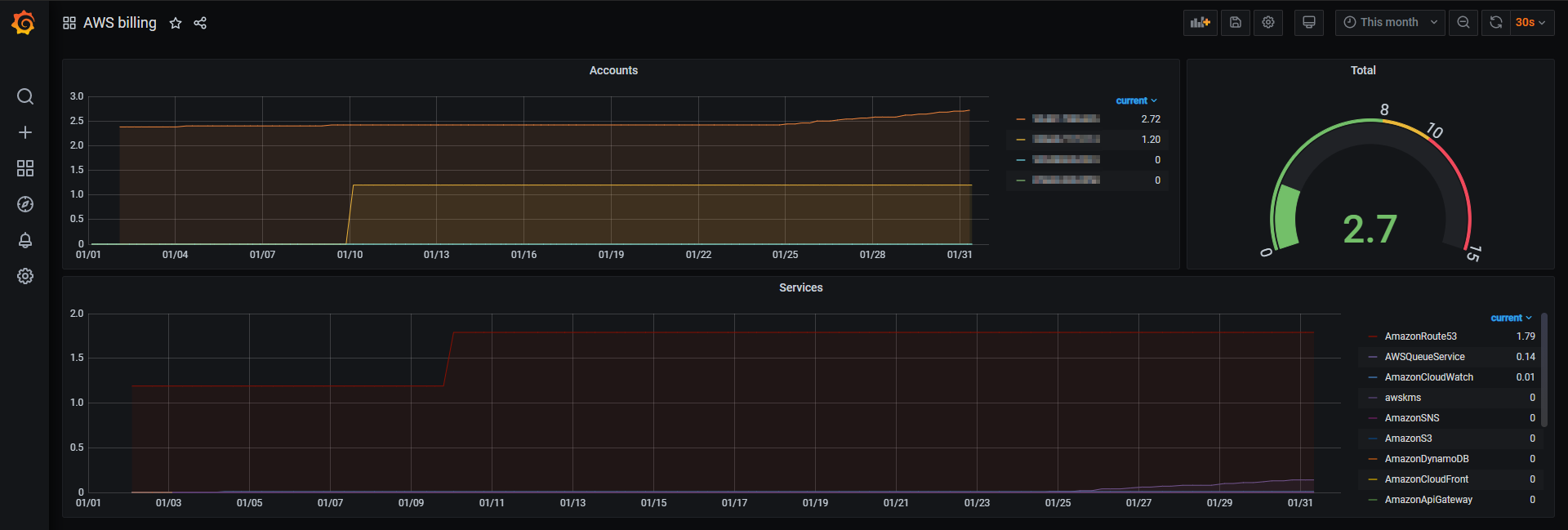Open the Total panel title menu
Viewport: 1568px width, 530px height.
tap(1363, 70)
